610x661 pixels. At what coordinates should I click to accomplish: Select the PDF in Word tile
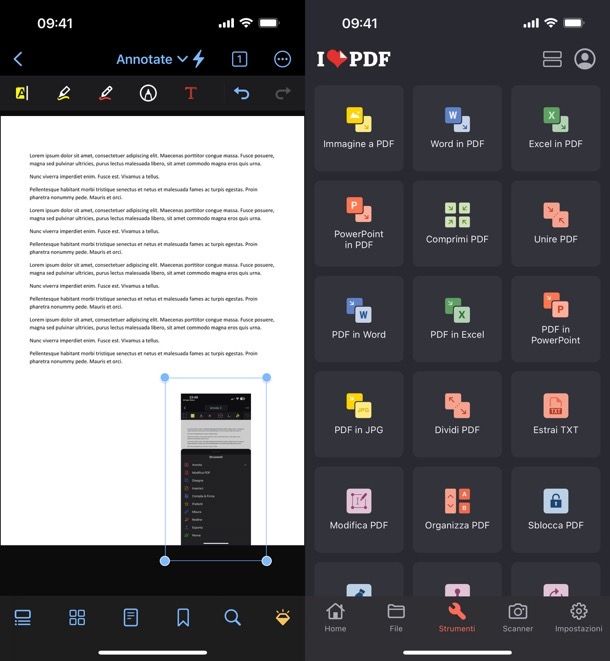coord(359,319)
